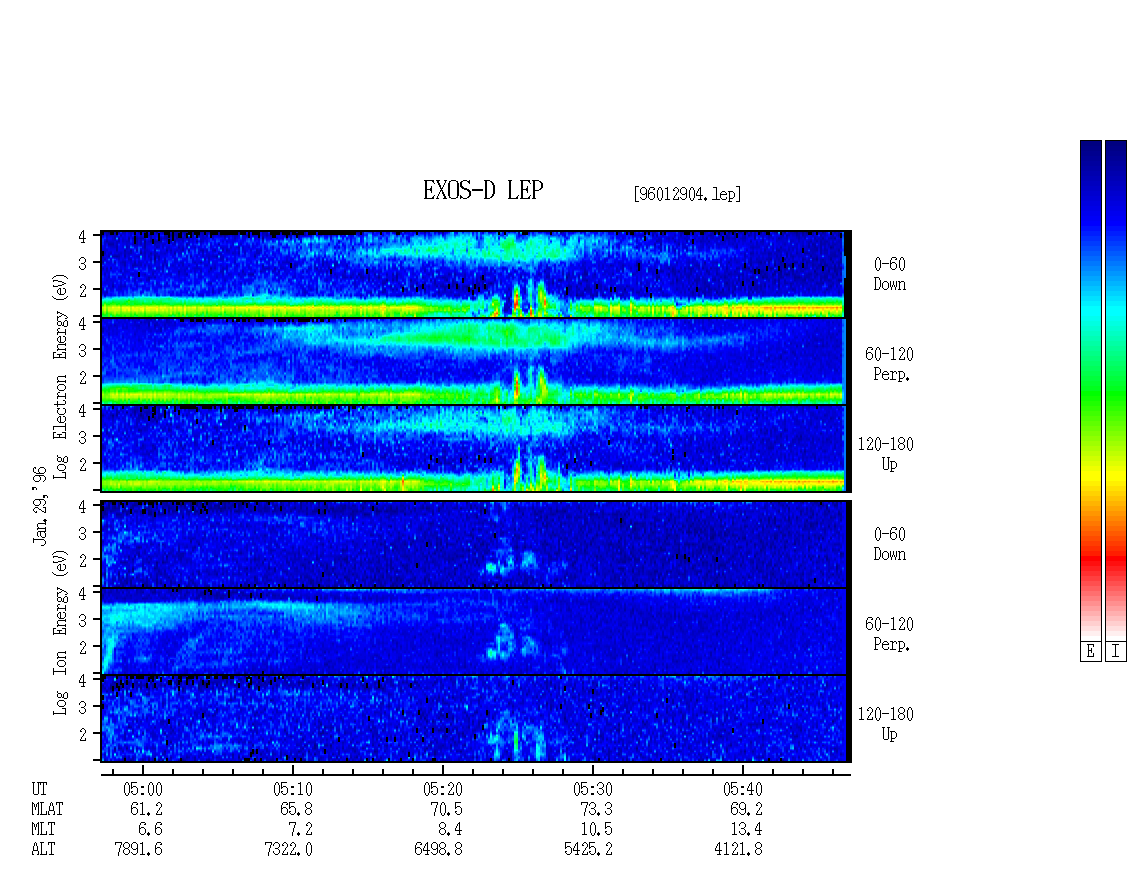Click the electron panel 120-180 Up label
This screenshot has width=1130, height=875.
pyautogui.click(x=886, y=455)
